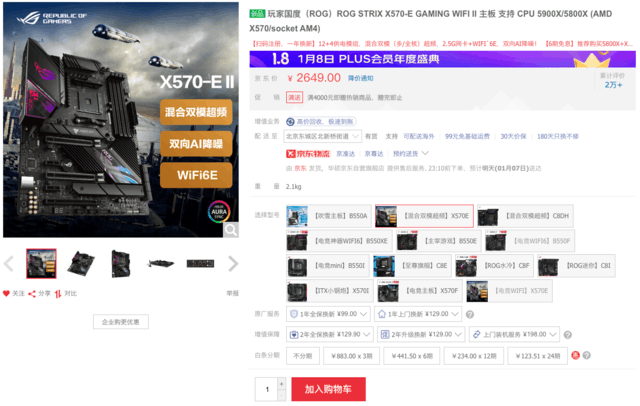
Task: Click the 30天价保 link
Action: 513,136
